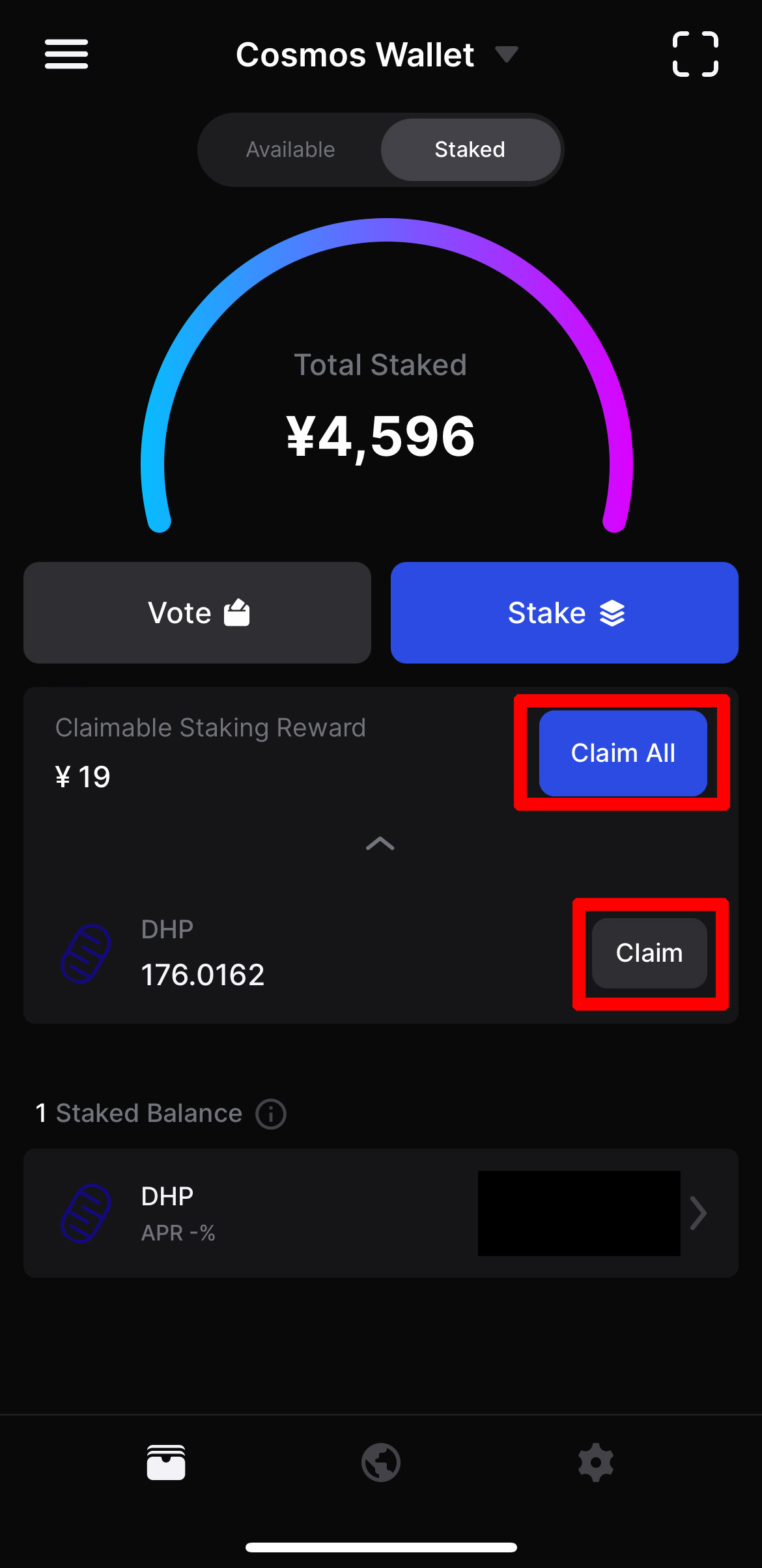
Task: Open the wallet tab icon in bottom bar
Action: pyautogui.click(x=166, y=1463)
